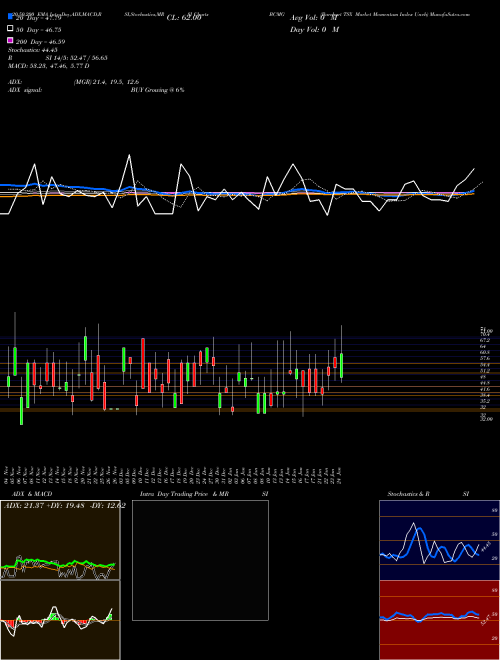Click the 'ADX & MACD' panel heading
500x660 pixels.
(x=32, y=494)
